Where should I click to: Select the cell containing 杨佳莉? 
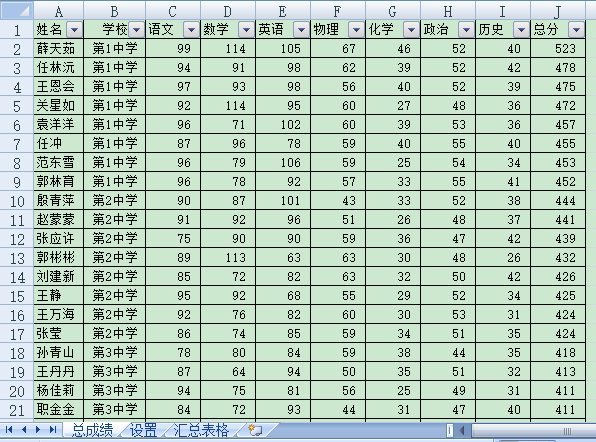[x=59, y=390]
